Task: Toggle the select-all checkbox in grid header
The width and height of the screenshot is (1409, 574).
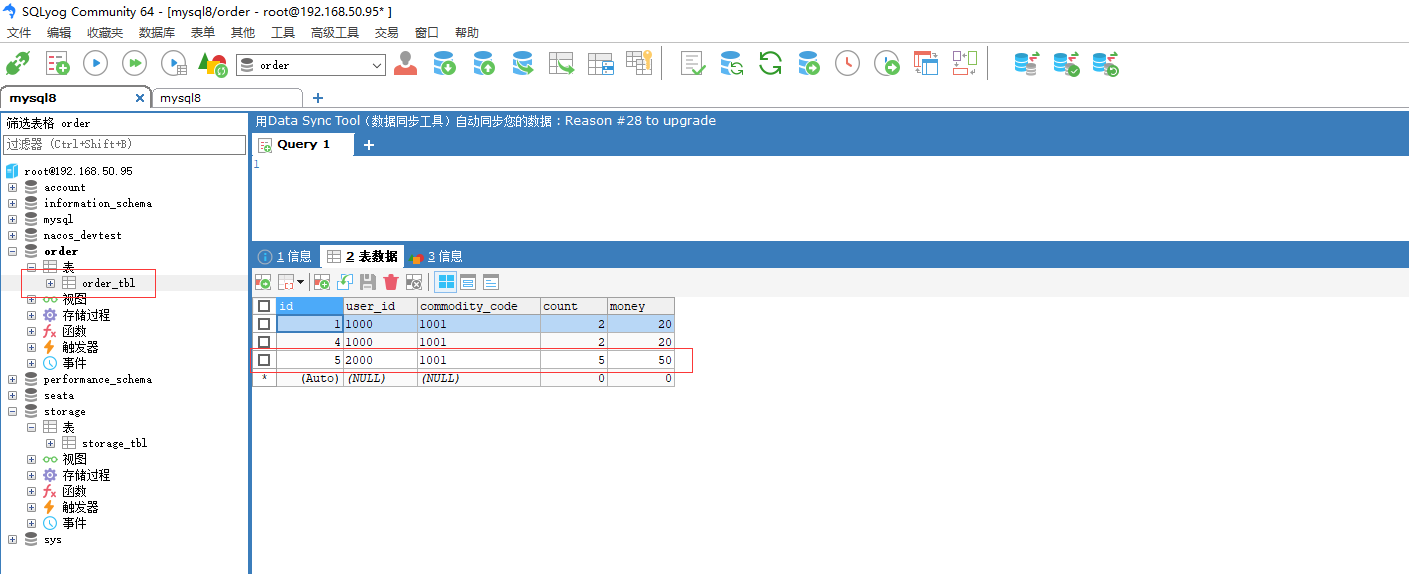Action: 264,306
